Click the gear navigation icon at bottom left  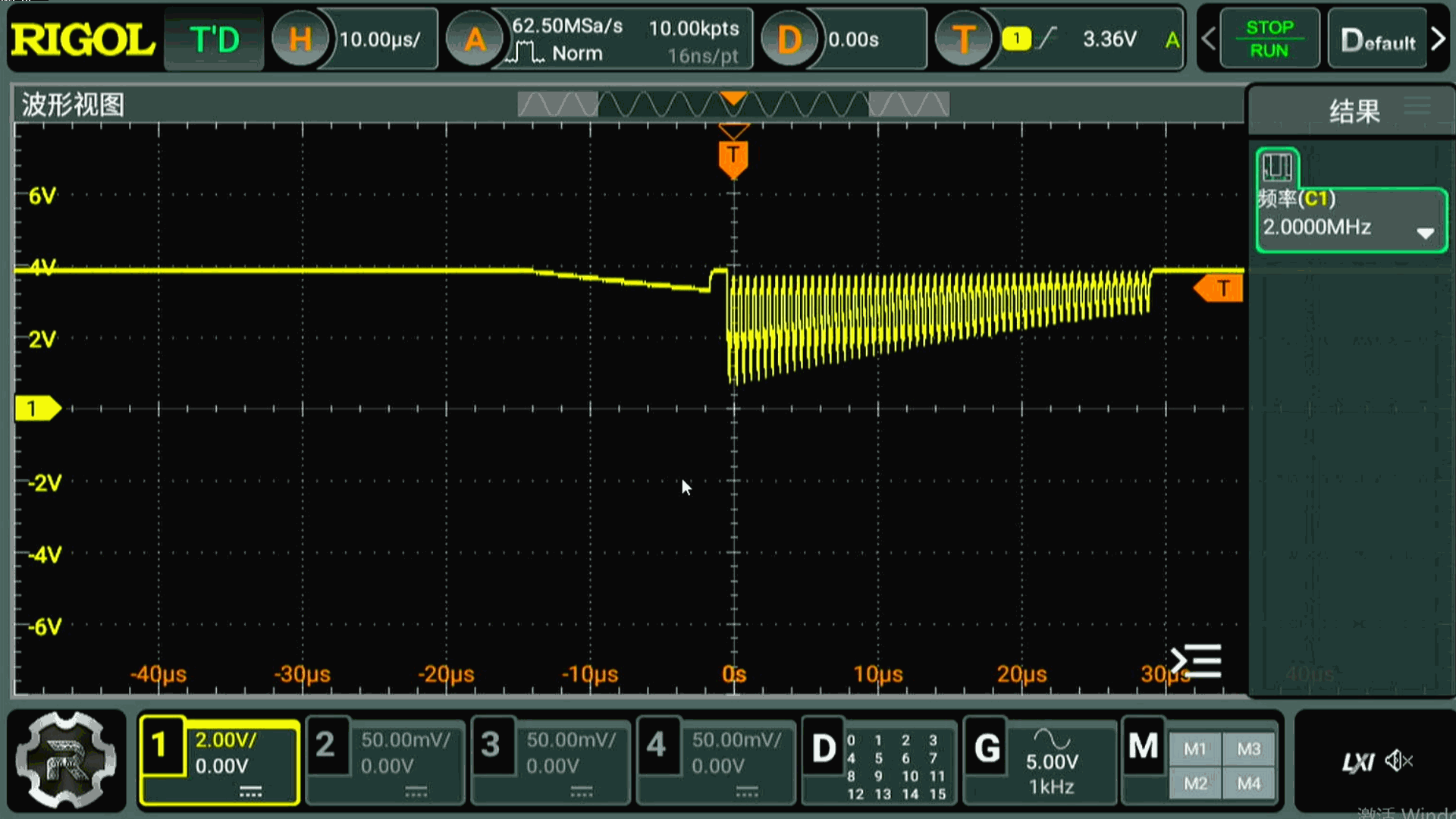point(67,761)
